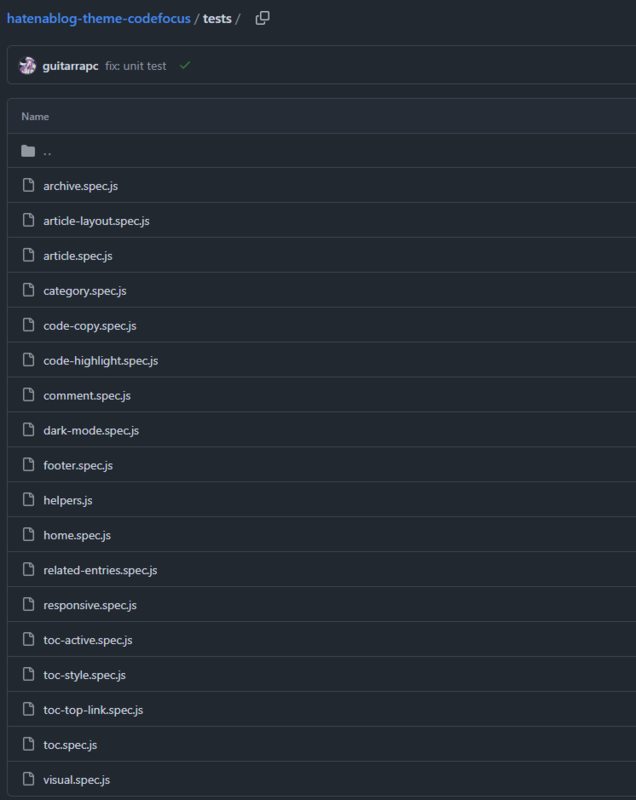Click the parent directory folder icon

click(x=28, y=151)
